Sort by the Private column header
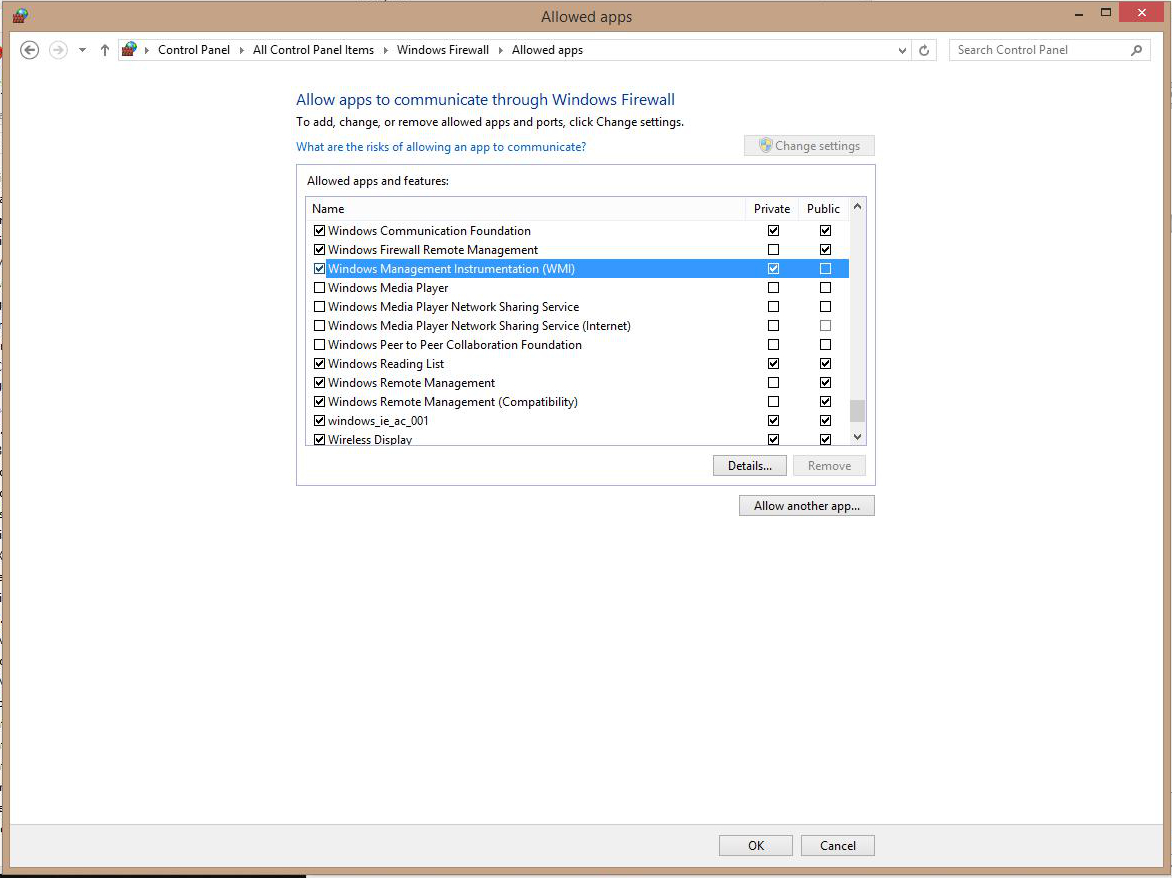 point(771,208)
